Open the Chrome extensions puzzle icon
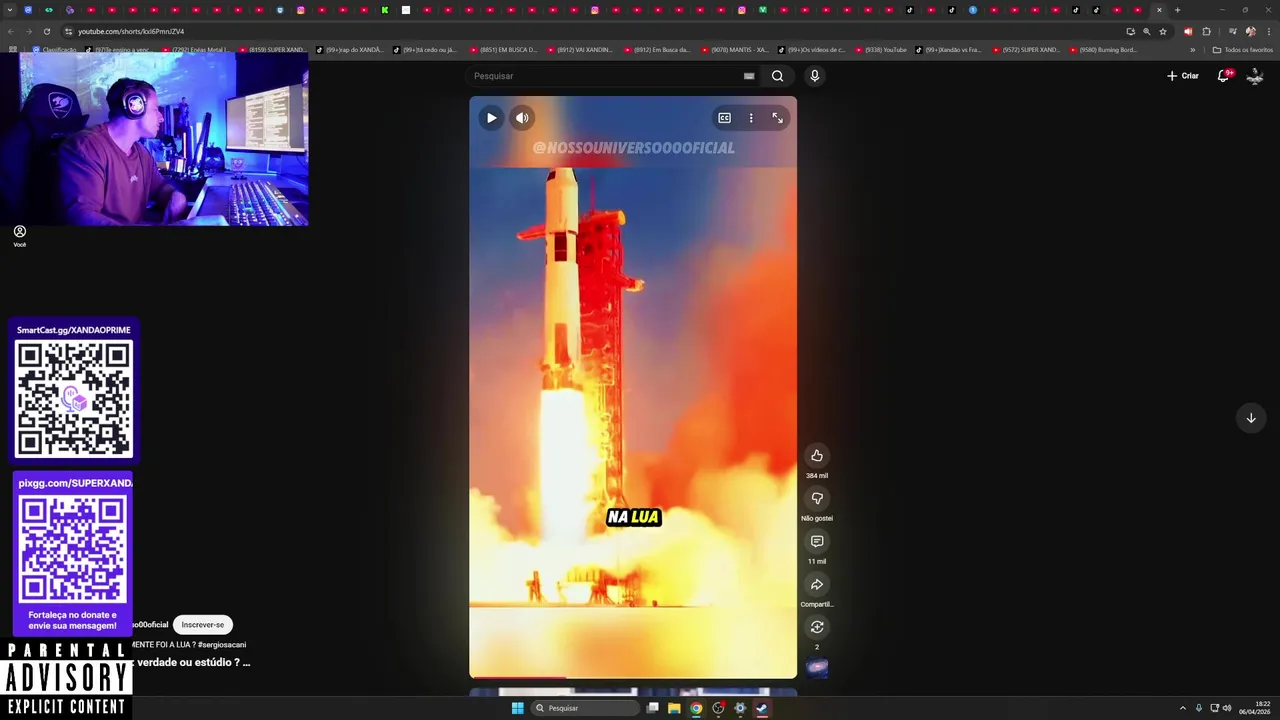The width and height of the screenshot is (1280, 720). pyautogui.click(x=1206, y=31)
